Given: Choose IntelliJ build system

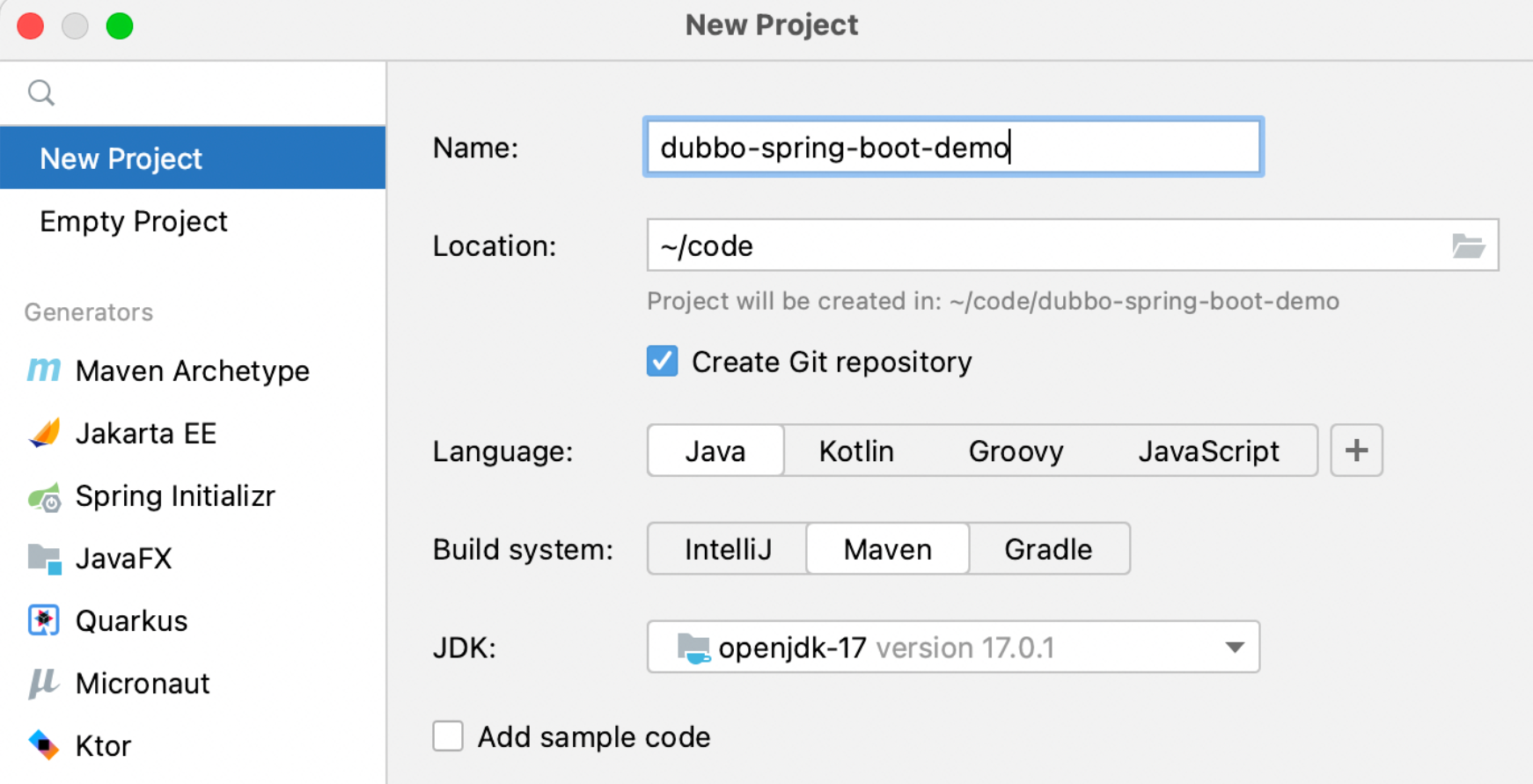Looking at the screenshot, I should (x=728, y=549).
